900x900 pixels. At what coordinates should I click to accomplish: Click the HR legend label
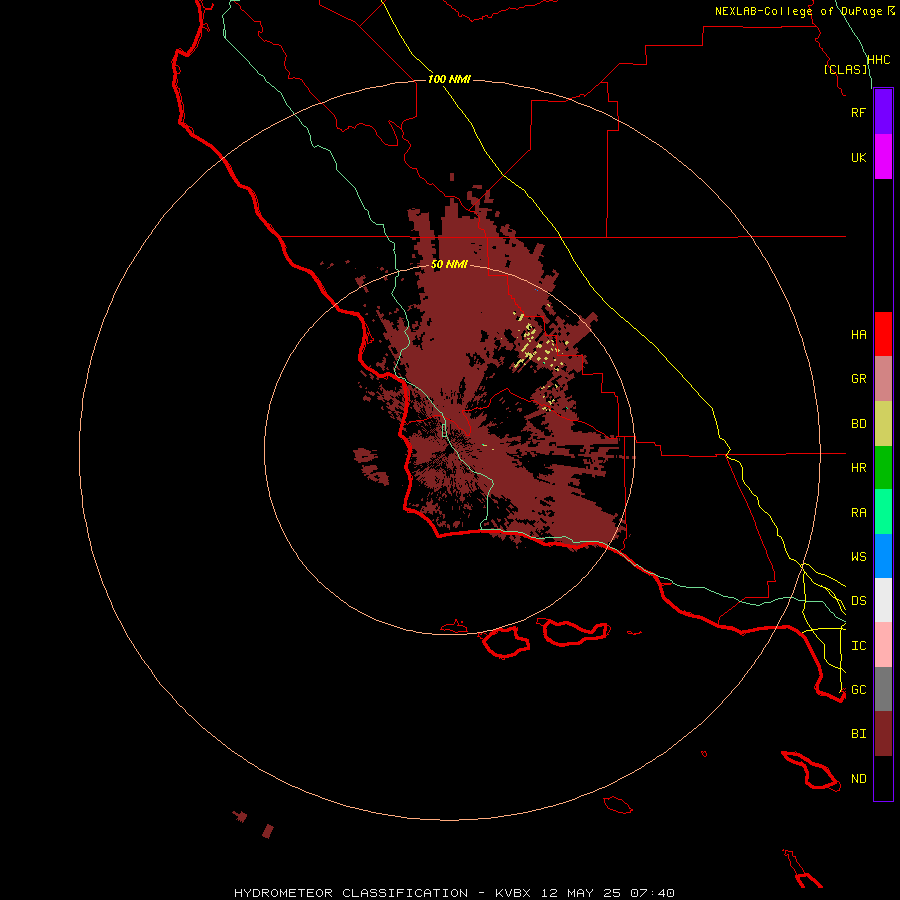tap(858, 468)
